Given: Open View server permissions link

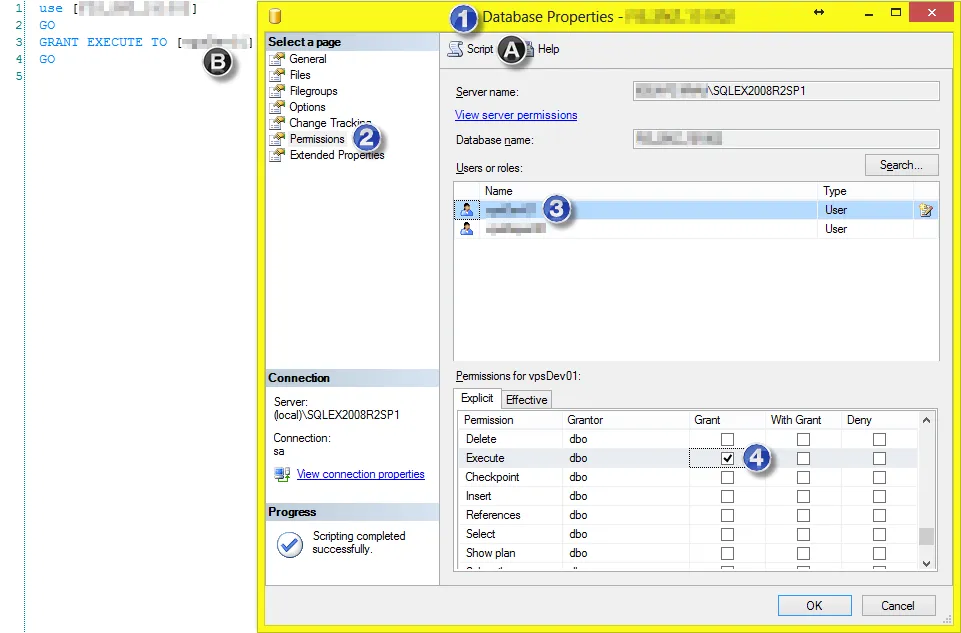Looking at the screenshot, I should 516,115.
